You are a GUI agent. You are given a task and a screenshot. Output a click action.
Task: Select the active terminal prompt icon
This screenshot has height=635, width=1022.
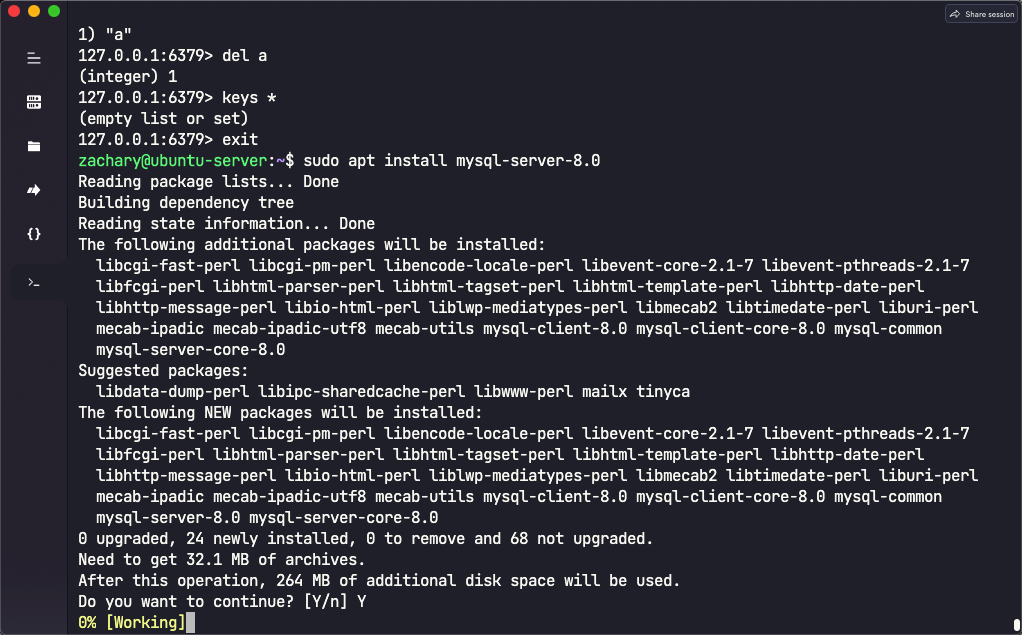click(x=34, y=283)
